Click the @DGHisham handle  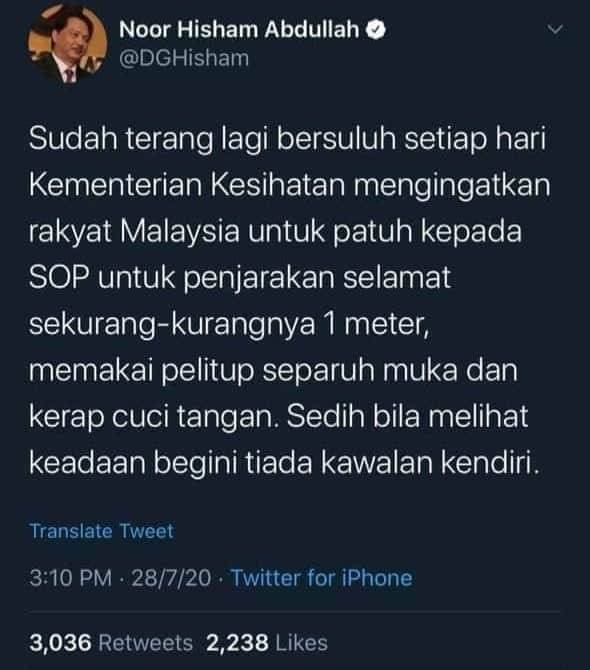coord(184,59)
